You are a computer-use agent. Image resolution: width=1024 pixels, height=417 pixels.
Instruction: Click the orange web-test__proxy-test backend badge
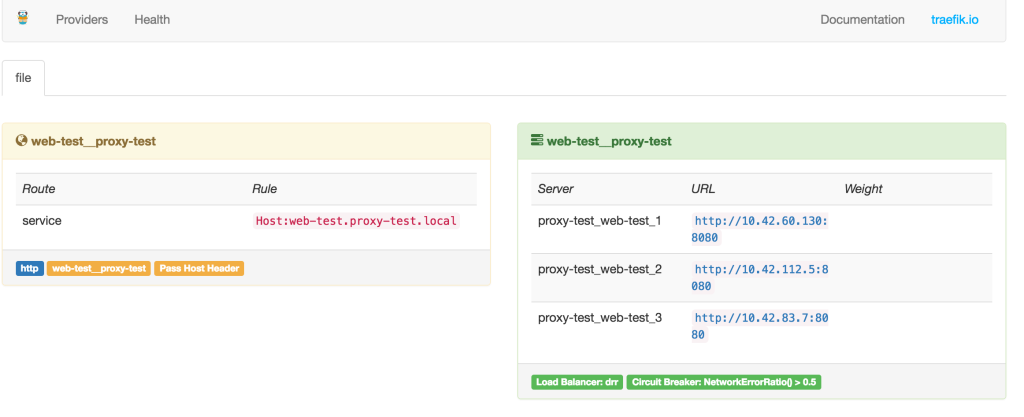click(x=98, y=268)
